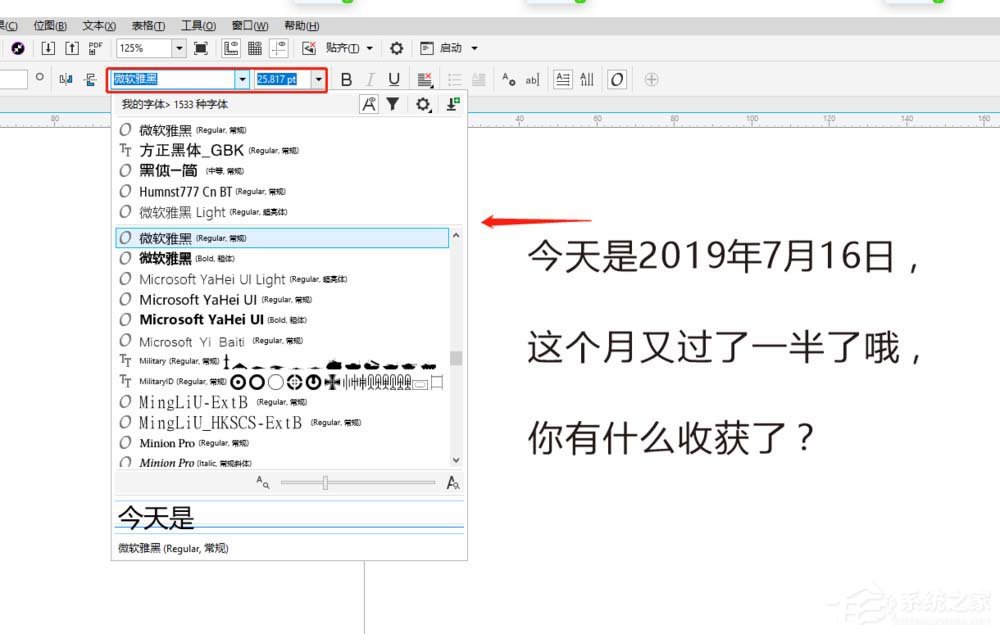
Task: Open the 工具 menu
Action: pos(197,25)
